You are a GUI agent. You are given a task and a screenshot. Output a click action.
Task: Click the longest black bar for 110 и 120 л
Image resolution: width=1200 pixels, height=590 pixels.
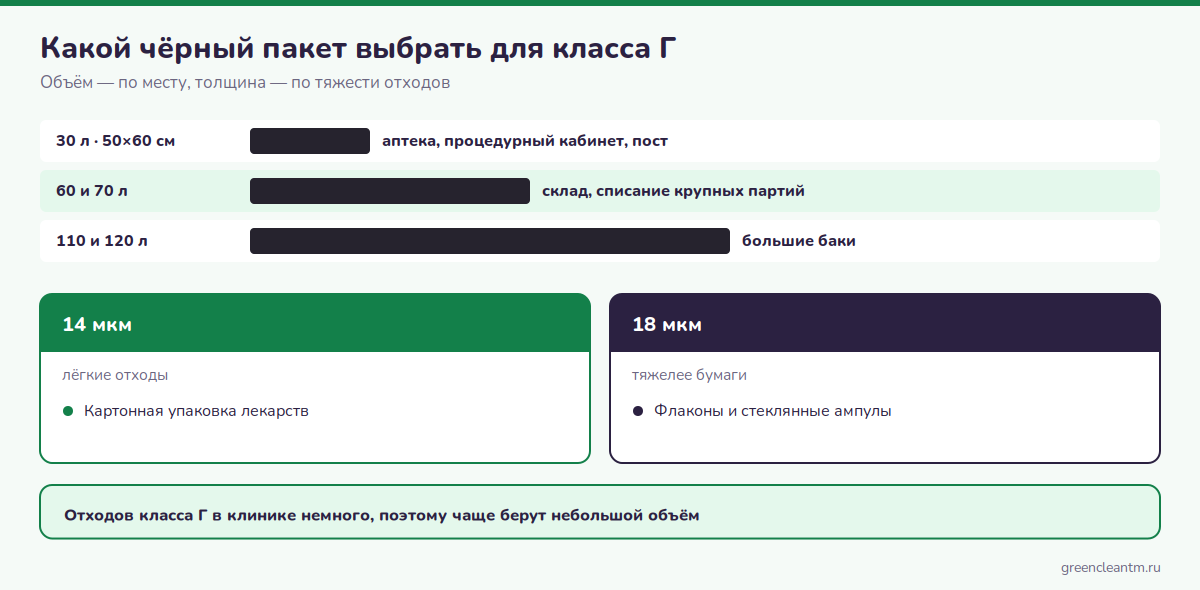(490, 241)
